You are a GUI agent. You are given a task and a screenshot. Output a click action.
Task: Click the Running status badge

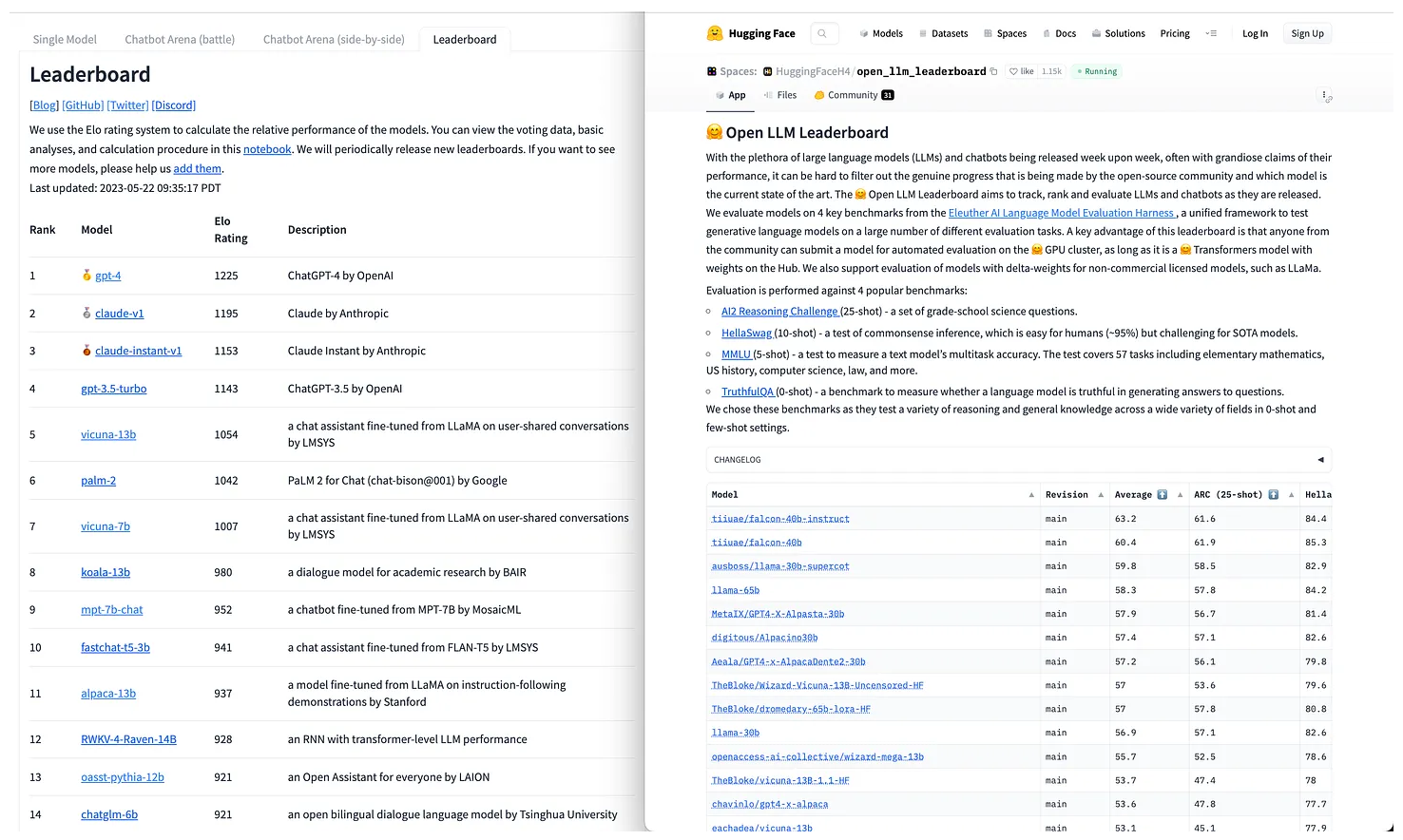coord(1097,71)
